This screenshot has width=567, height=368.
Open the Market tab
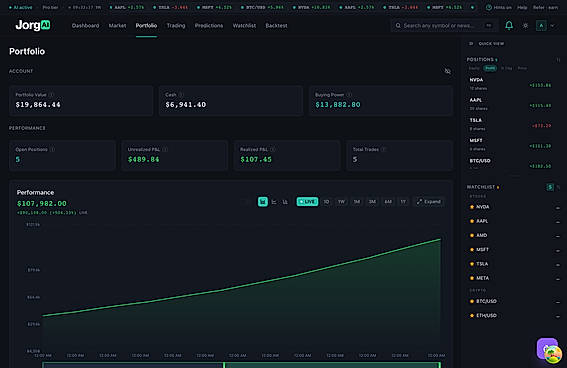coord(118,26)
